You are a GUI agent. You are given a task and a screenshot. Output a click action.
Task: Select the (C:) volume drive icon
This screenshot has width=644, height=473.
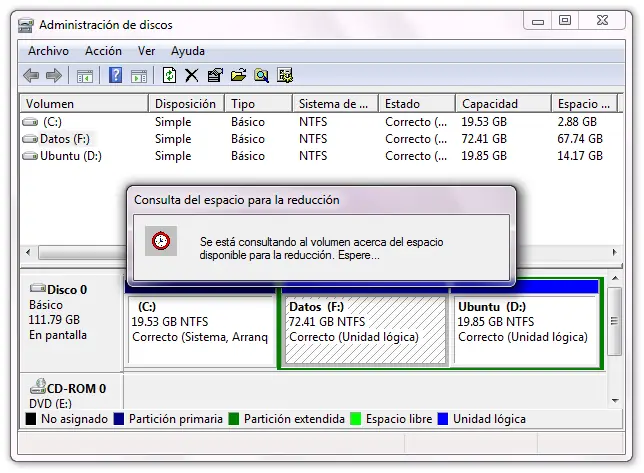point(30,122)
